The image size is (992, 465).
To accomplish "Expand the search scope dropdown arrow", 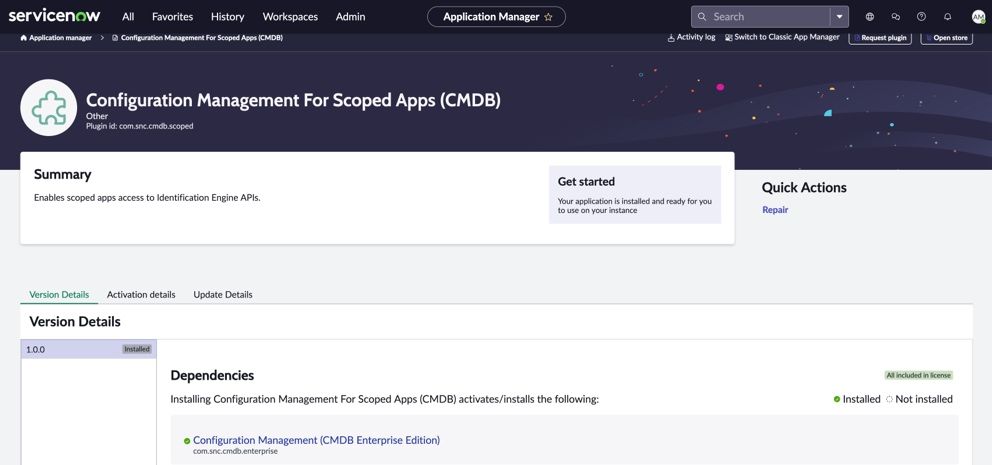I will pyautogui.click(x=840, y=17).
